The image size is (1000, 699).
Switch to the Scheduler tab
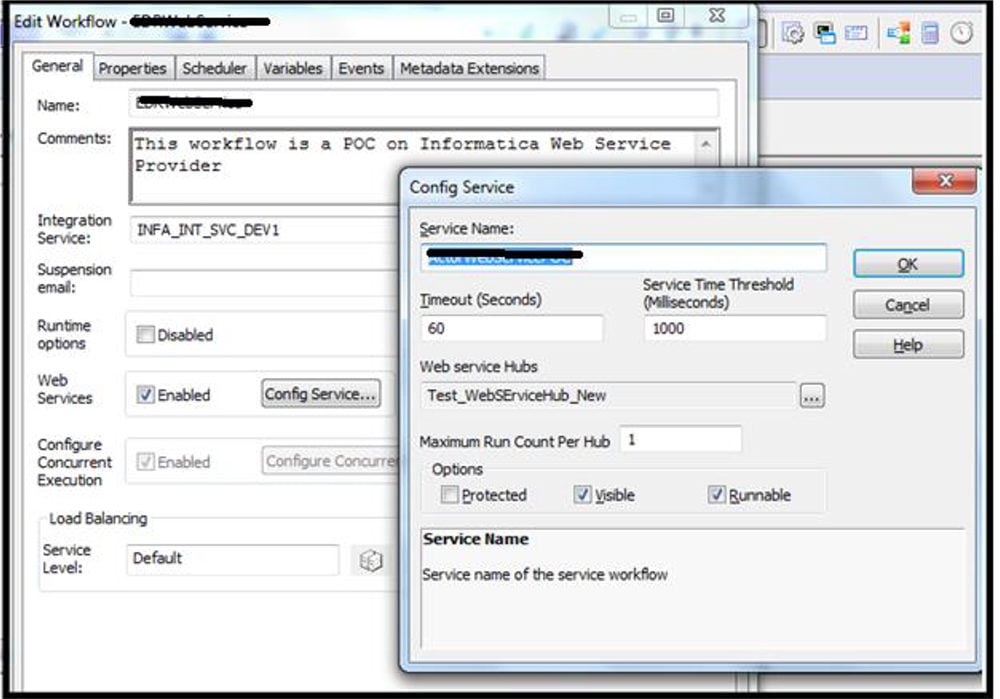[x=215, y=67]
